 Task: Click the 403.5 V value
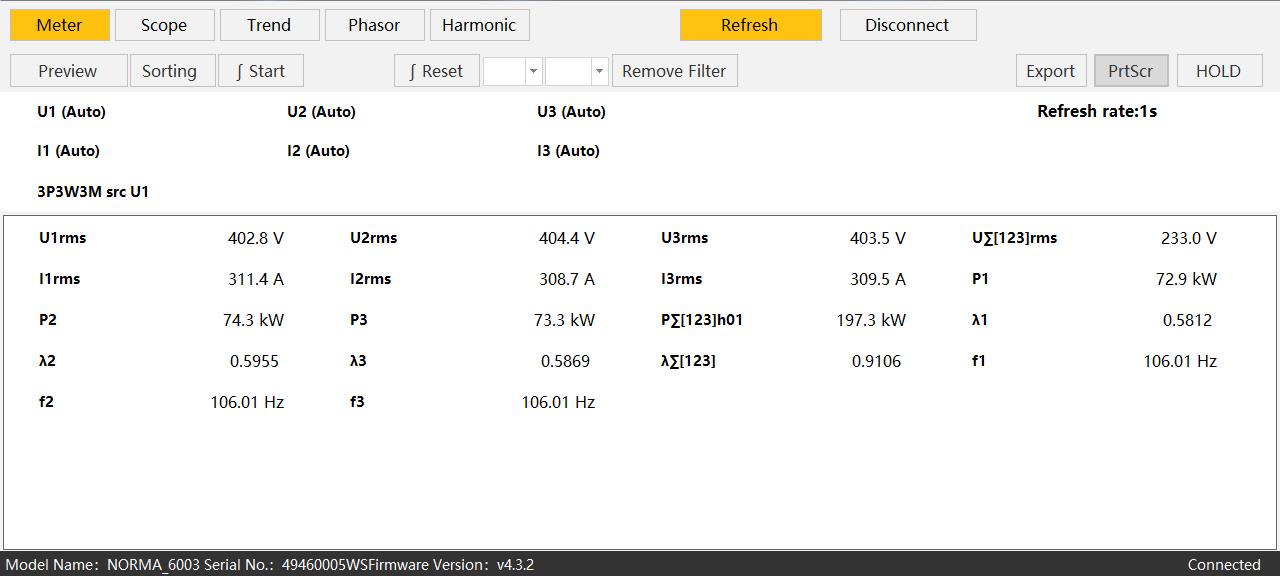[x=878, y=238]
